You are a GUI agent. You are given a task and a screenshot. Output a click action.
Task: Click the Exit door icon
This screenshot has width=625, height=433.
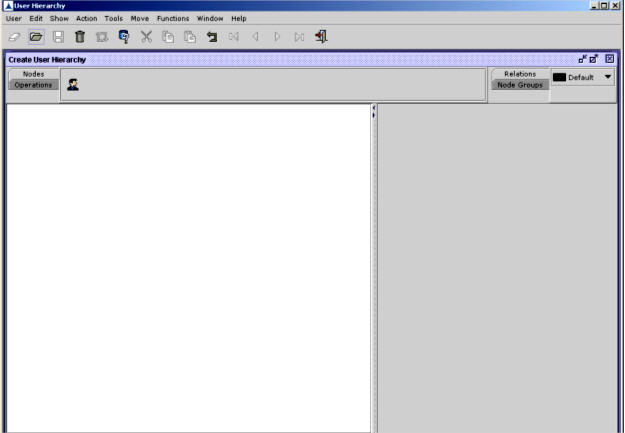coord(321,36)
